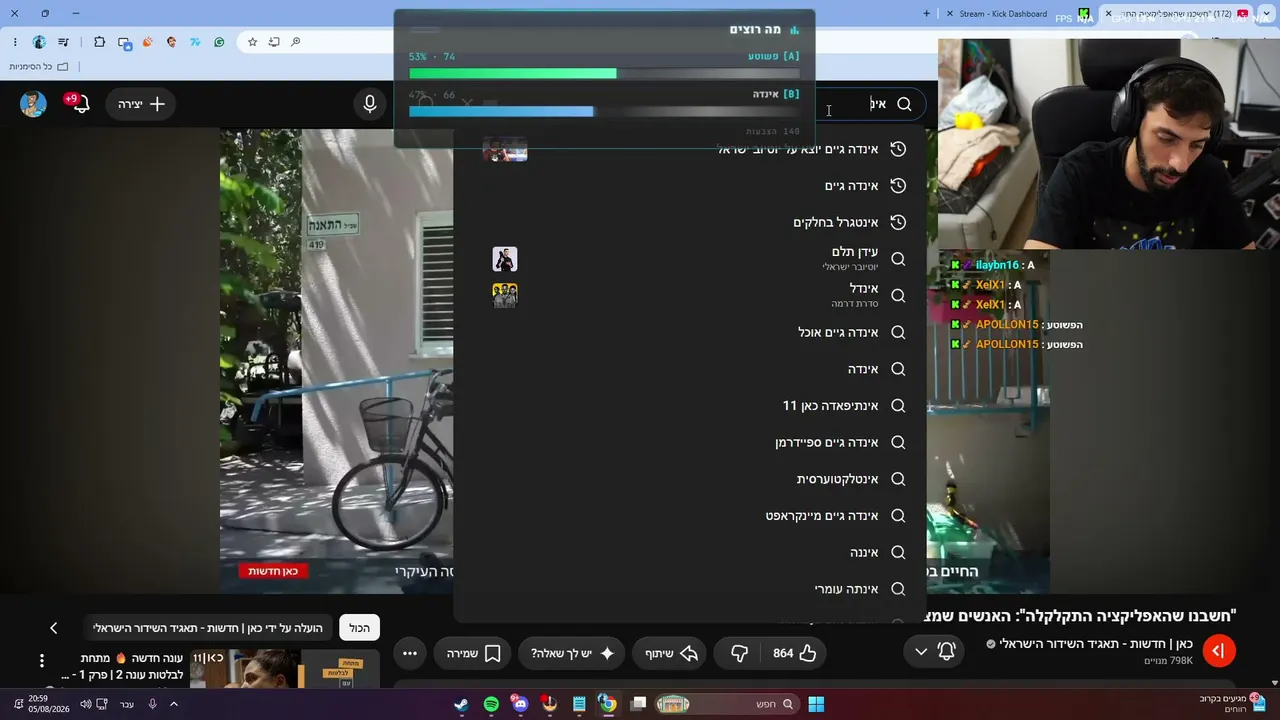Click poll option B bar אינדה
Viewport: 1280px width, 720px height.
(604, 111)
